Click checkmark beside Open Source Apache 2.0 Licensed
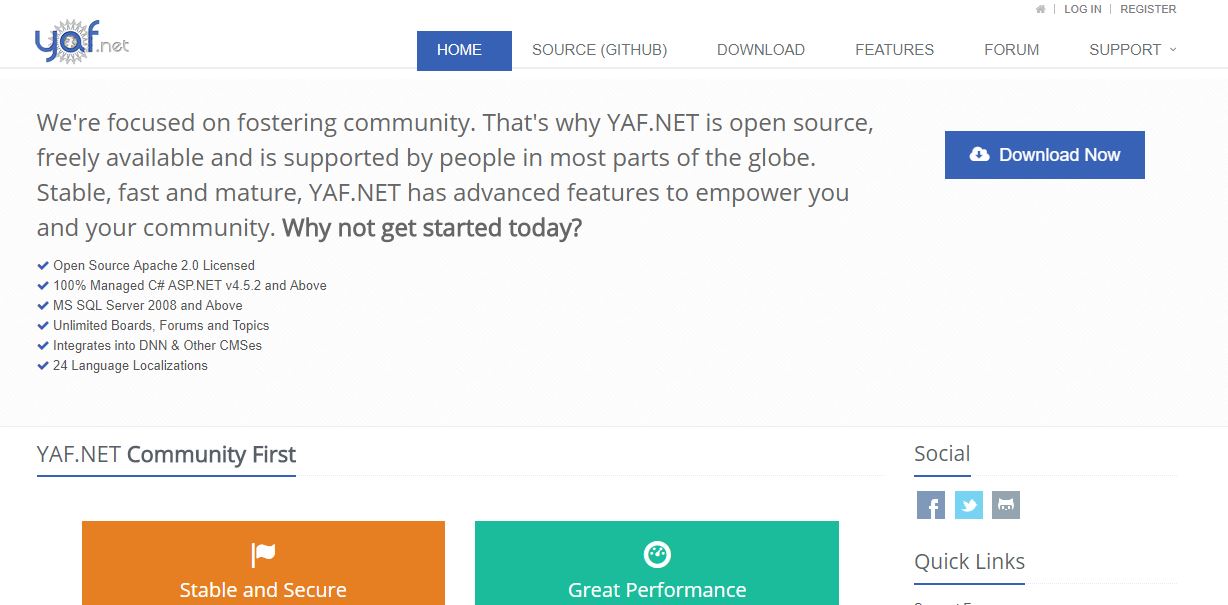 coord(42,265)
